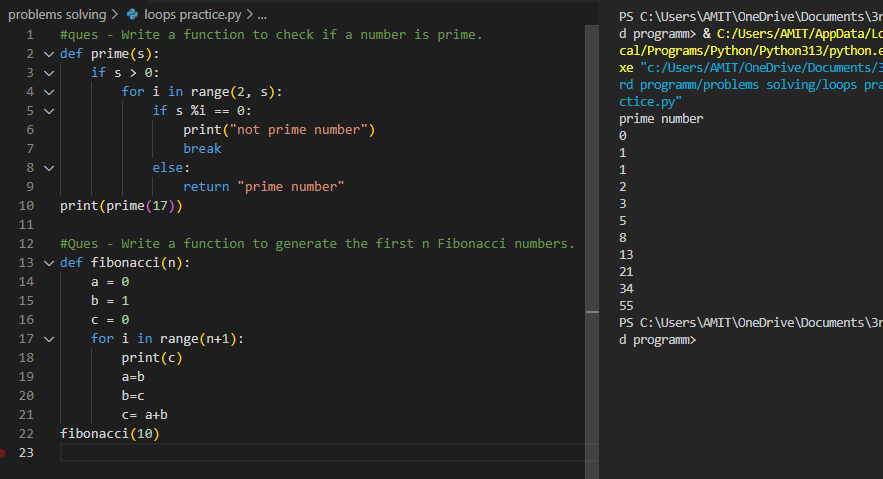Click the comment 'Write a function to check if a number is prime.'
This screenshot has height=479, width=883.
[x=302, y=35]
